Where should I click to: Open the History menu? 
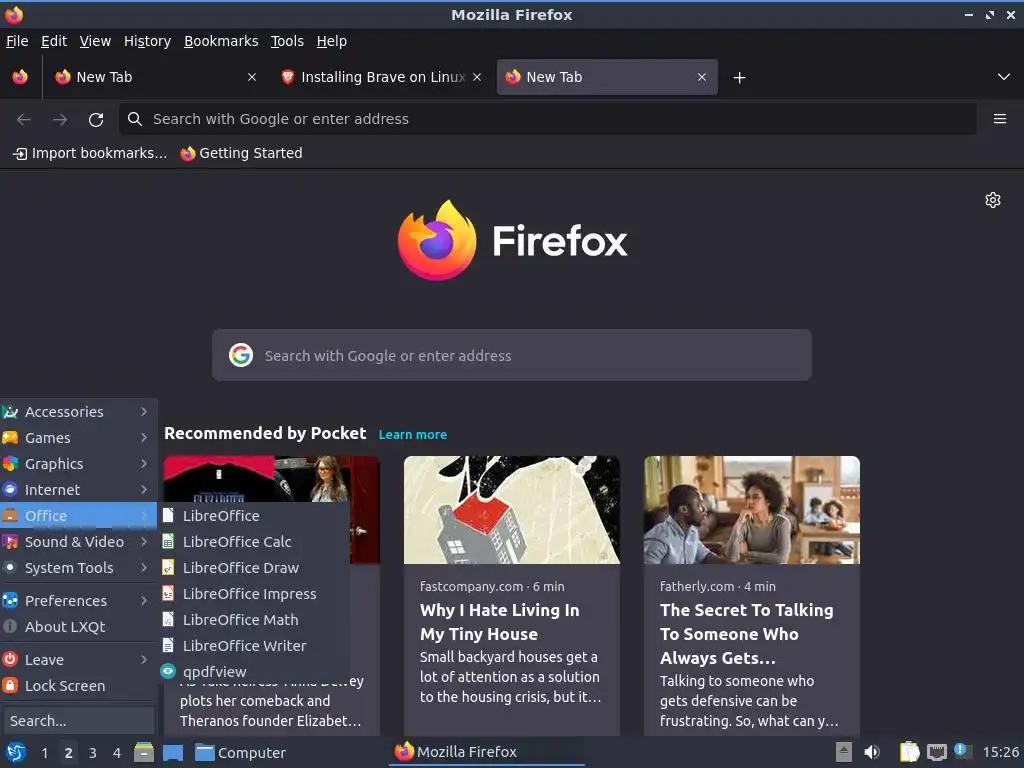pos(147,41)
